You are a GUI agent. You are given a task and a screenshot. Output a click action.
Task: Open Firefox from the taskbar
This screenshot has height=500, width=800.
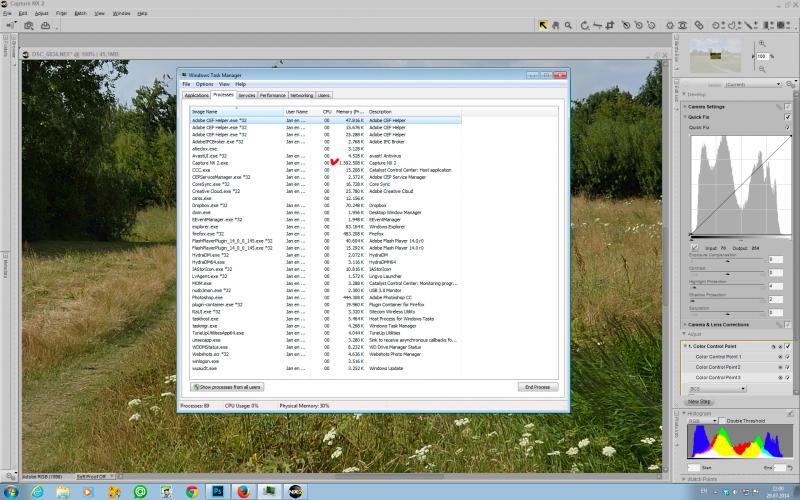(x=244, y=491)
